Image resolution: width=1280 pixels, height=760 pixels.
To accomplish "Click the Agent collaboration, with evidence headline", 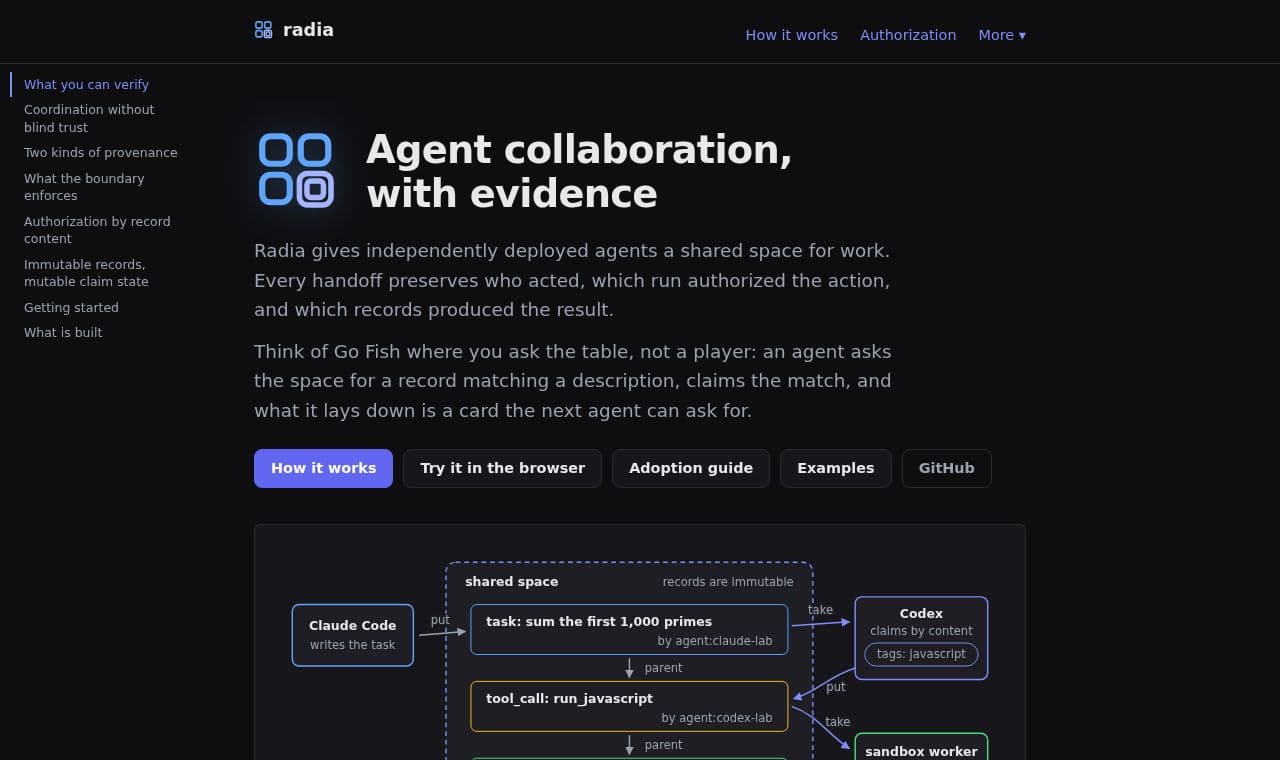I will tap(579, 171).
